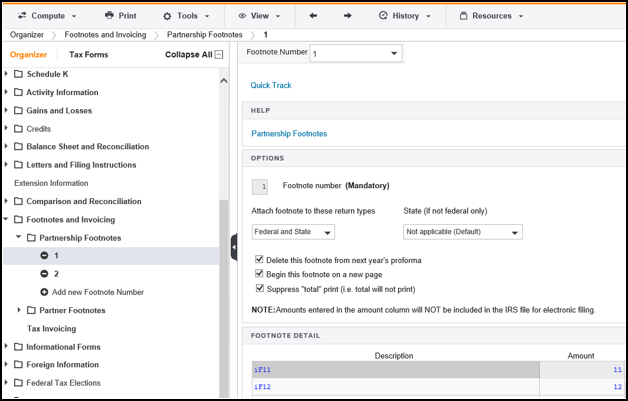Viewport: 628px width, 401px height.
Task: Switch to the Tax Forms tab
Action: tap(89, 54)
